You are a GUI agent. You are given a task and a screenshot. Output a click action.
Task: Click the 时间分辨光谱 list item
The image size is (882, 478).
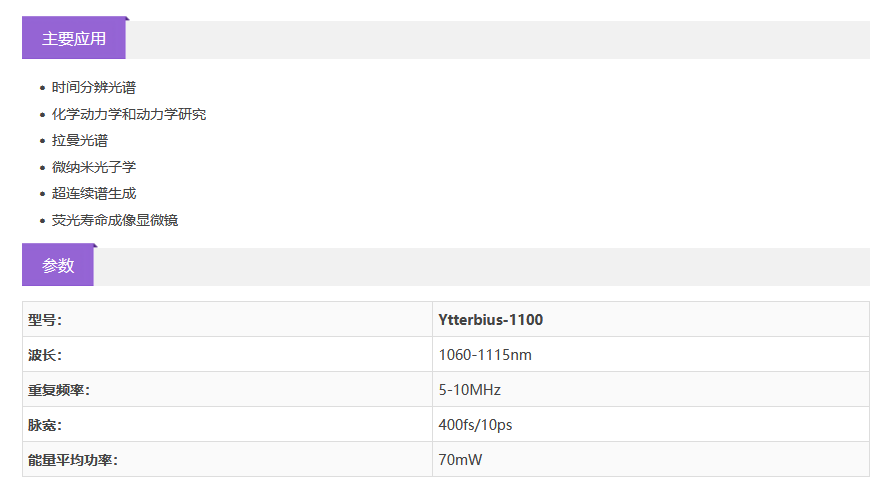pyautogui.click(x=94, y=88)
